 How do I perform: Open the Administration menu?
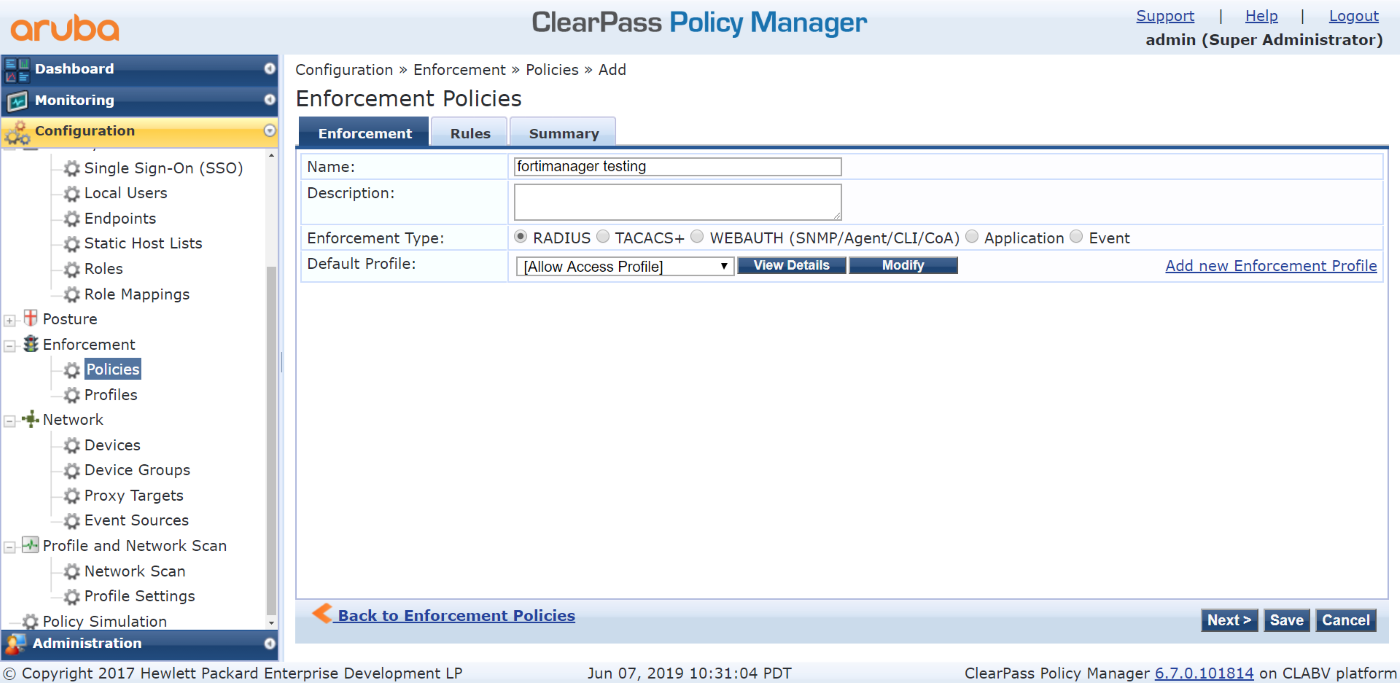tap(140, 644)
